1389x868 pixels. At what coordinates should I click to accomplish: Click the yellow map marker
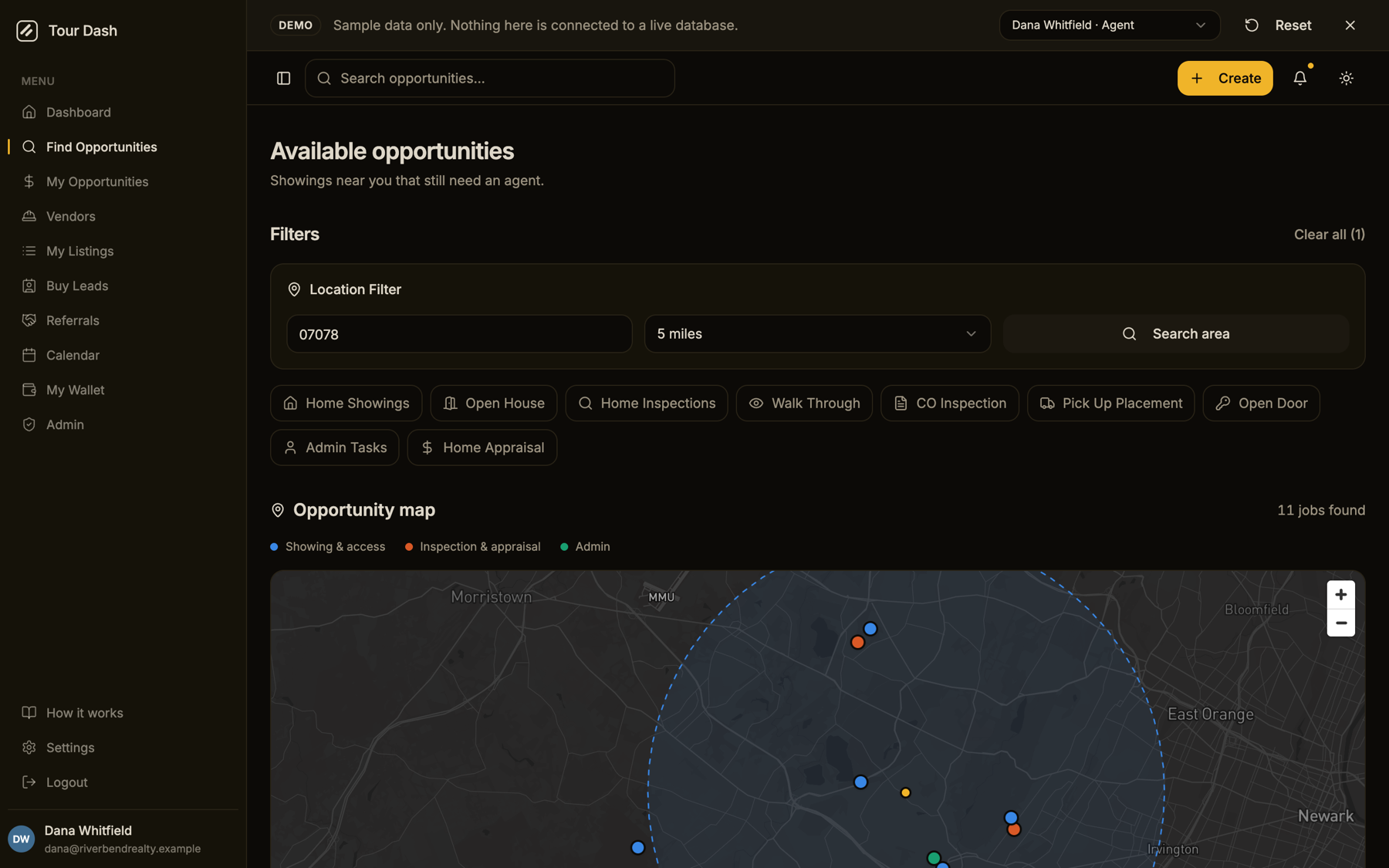pos(905,792)
